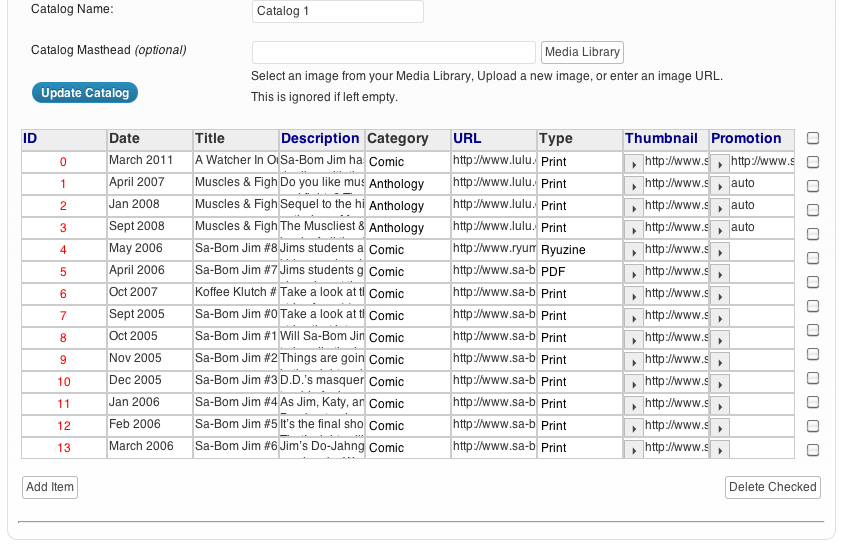Open promotion picker arrow for row 0
The width and height of the screenshot is (842, 545).
pos(720,162)
